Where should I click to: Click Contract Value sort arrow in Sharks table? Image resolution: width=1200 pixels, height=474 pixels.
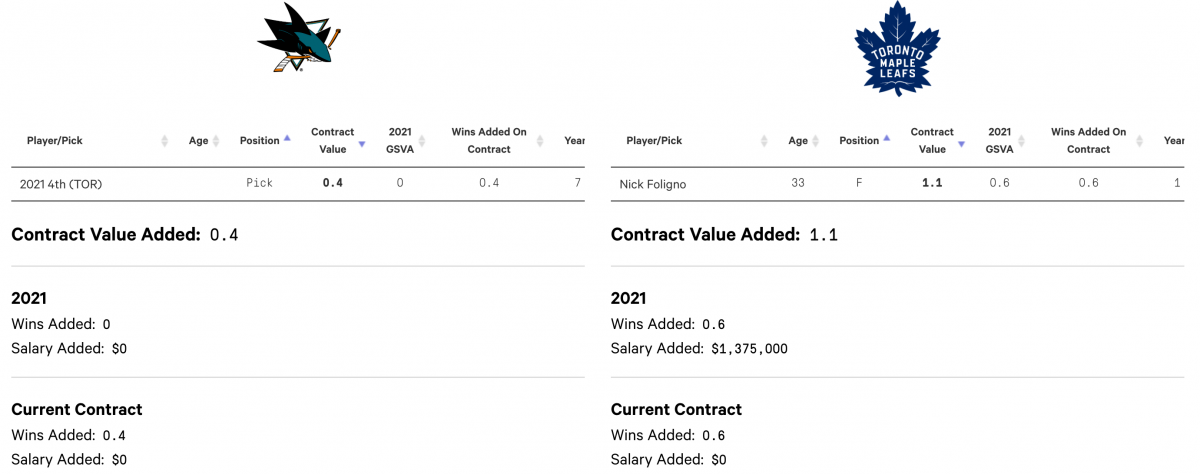point(361,145)
